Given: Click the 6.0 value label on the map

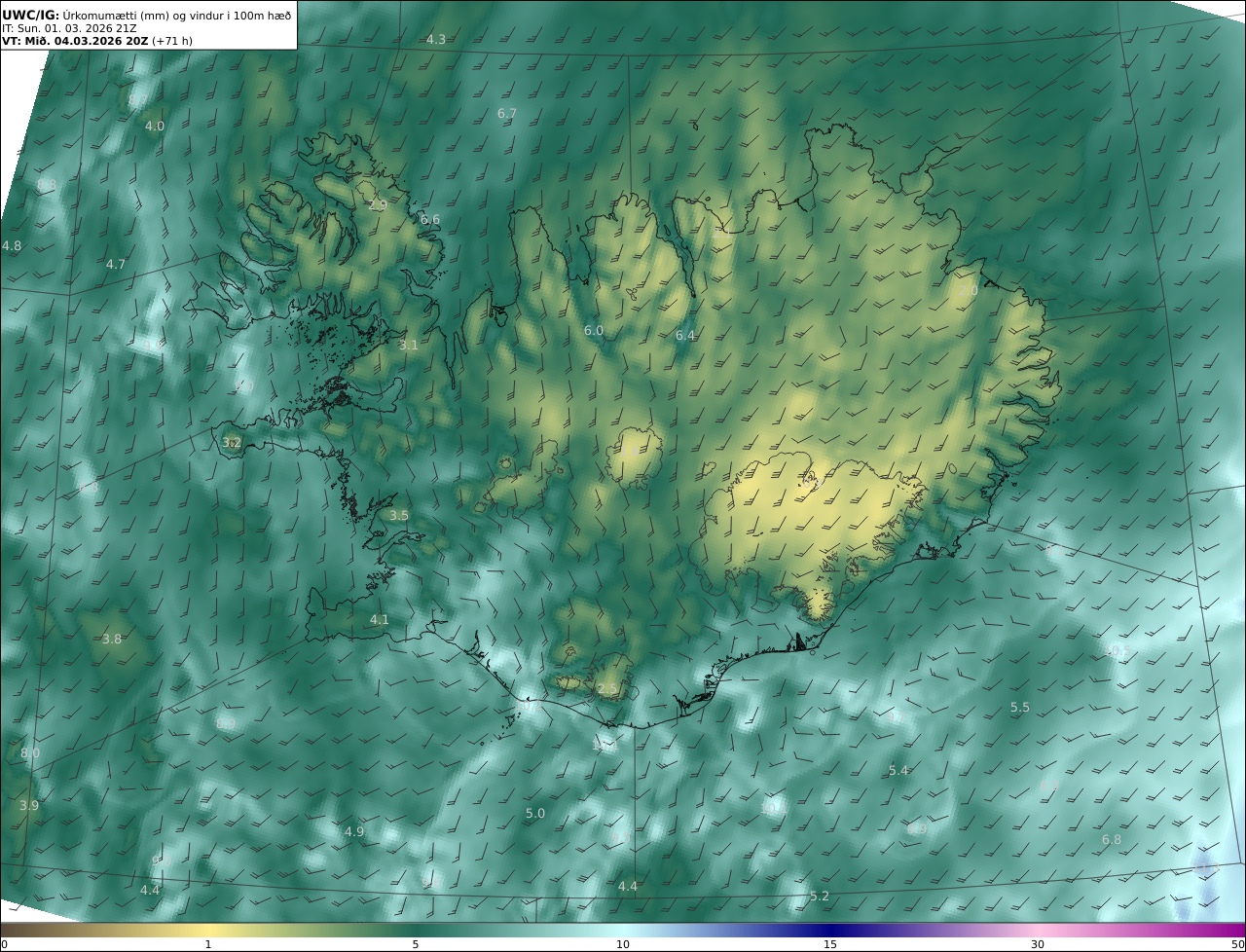Looking at the screenshot, I should tap(594, 331).
